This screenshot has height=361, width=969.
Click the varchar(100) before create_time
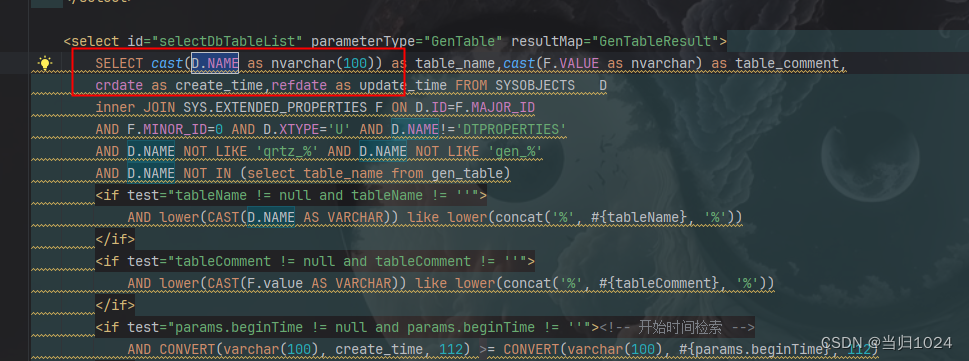[x=275, y=350]
